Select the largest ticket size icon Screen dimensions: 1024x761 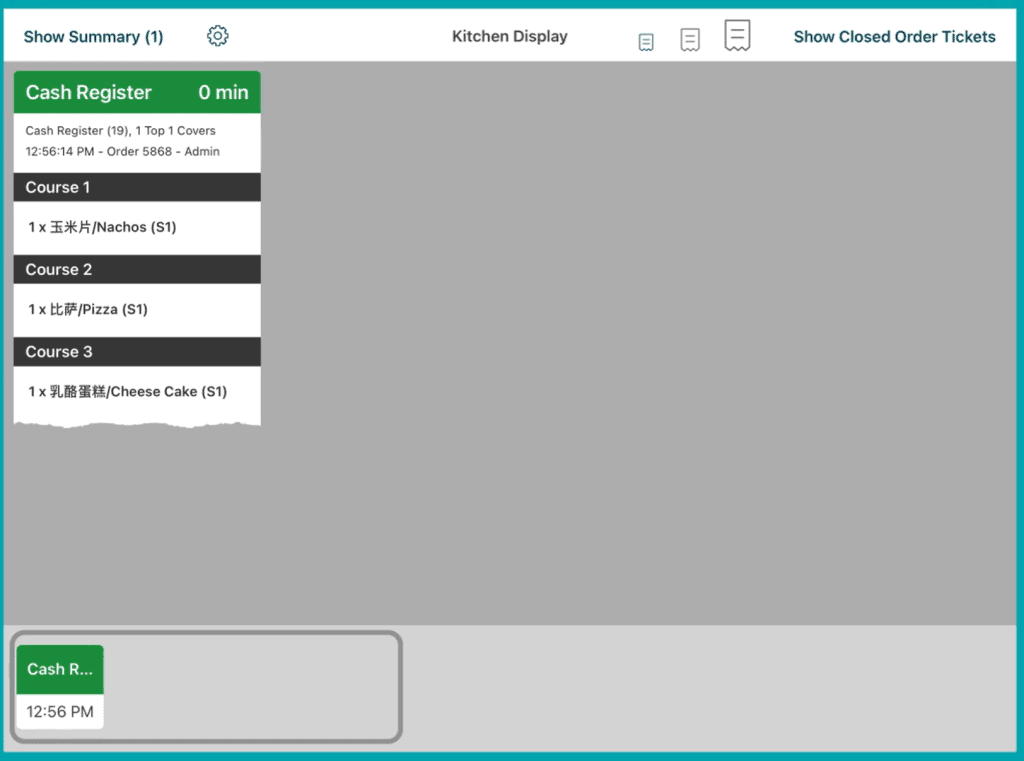737,35
